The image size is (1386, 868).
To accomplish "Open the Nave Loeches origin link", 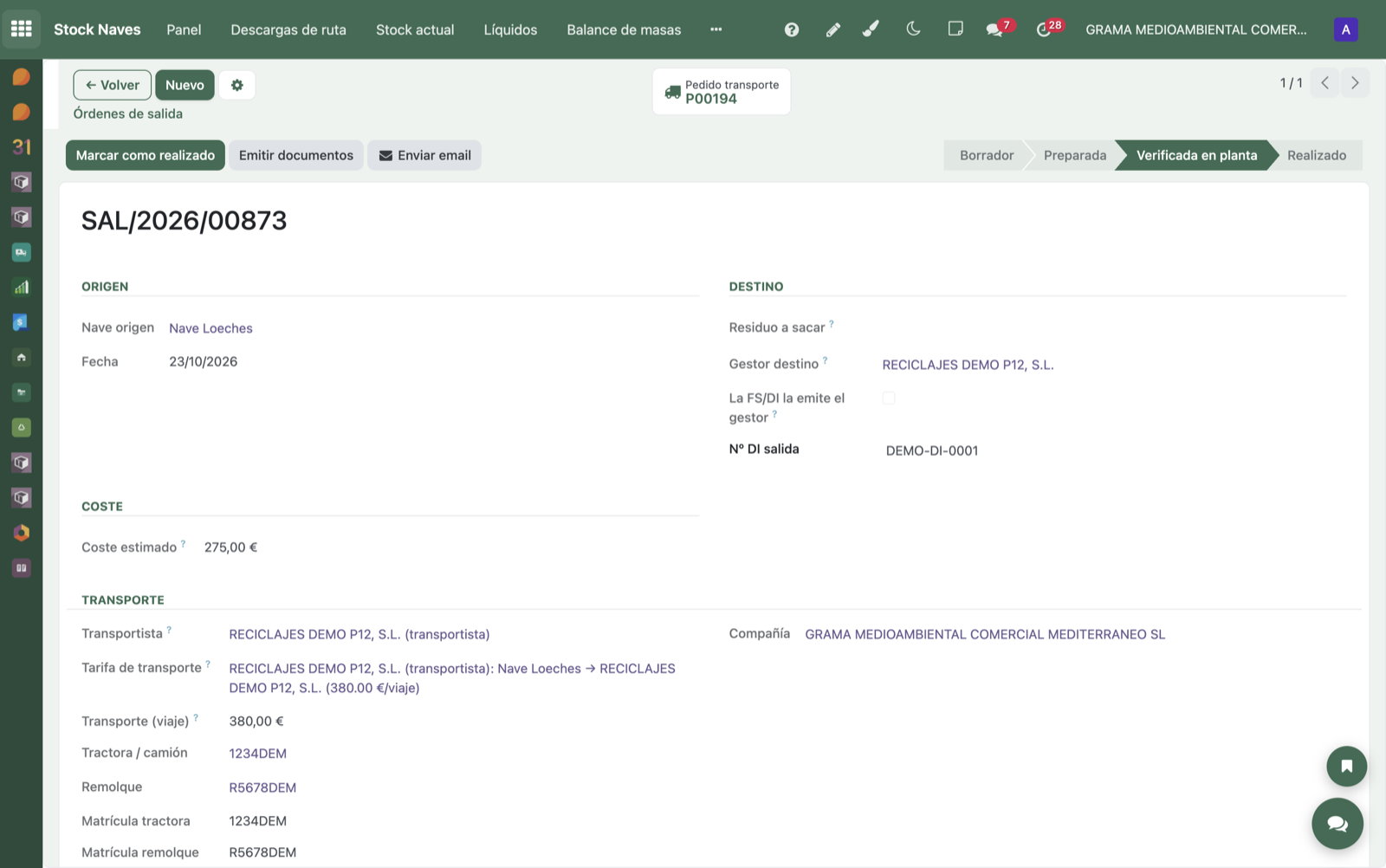I will (x=210, y=328).
